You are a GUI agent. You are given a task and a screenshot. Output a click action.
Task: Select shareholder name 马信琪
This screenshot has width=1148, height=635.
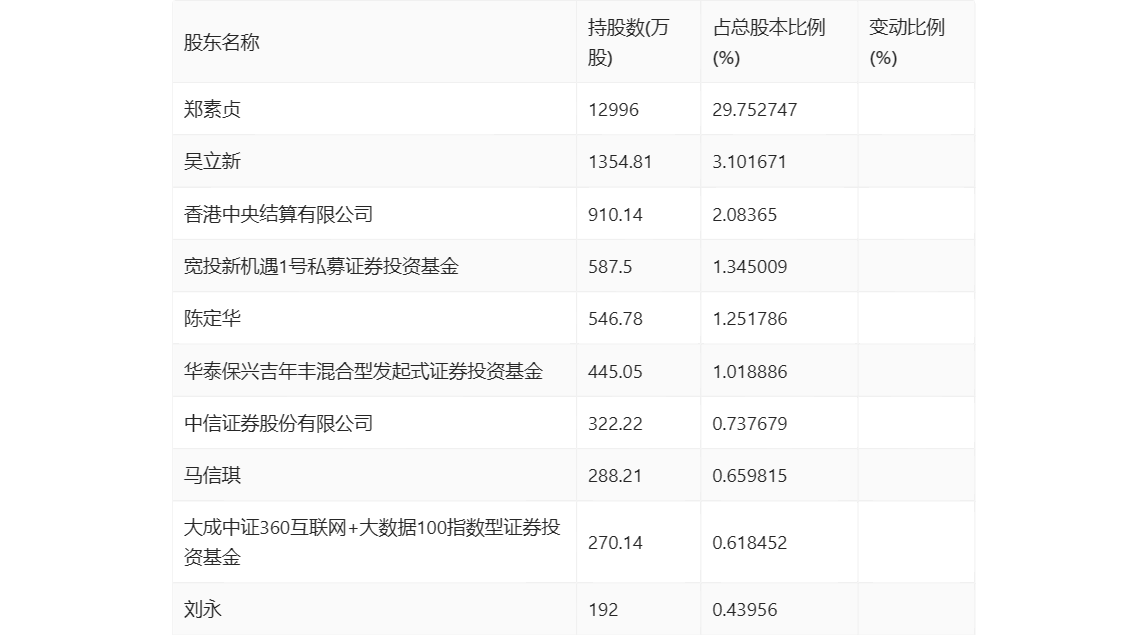coord(212,476)
